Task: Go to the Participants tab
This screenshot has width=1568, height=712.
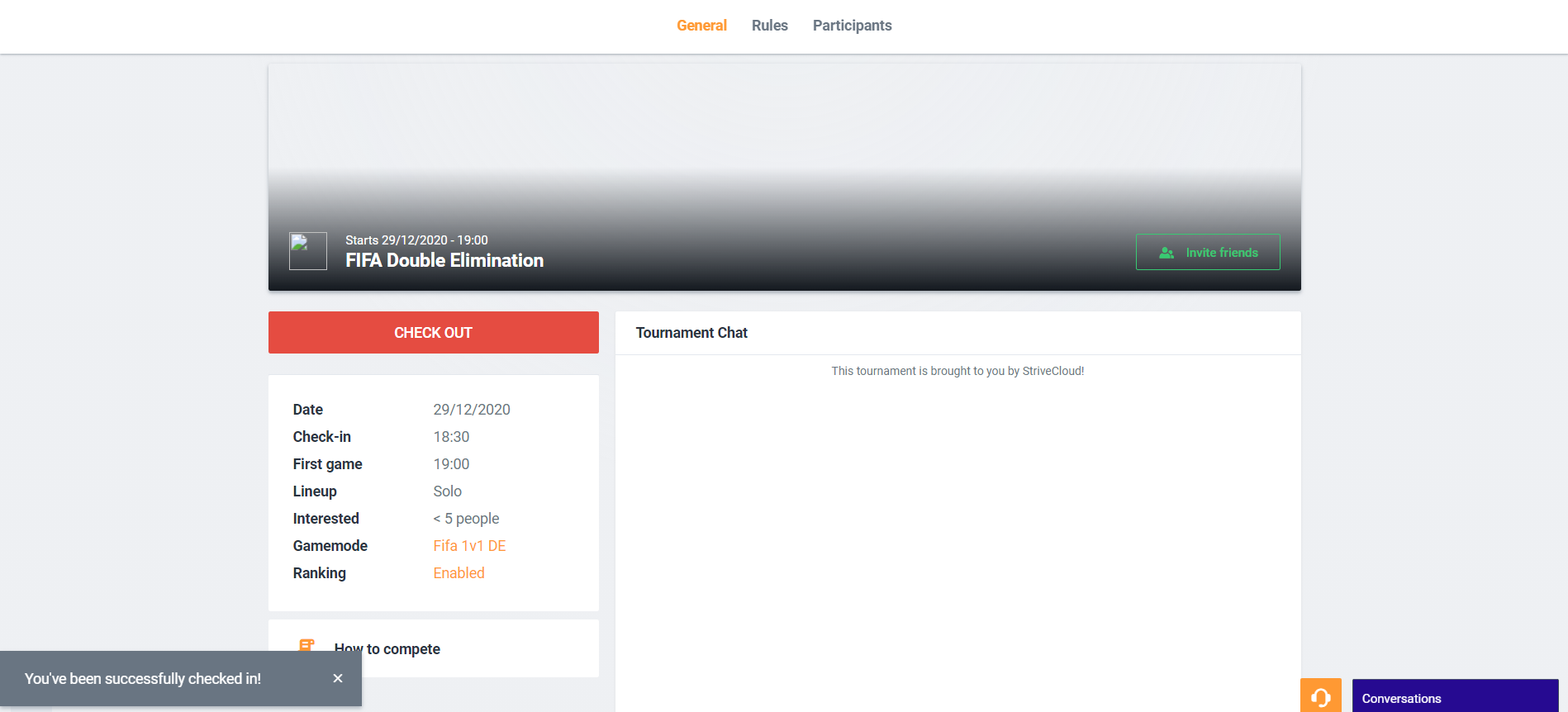Action: (x=852, y=26)
